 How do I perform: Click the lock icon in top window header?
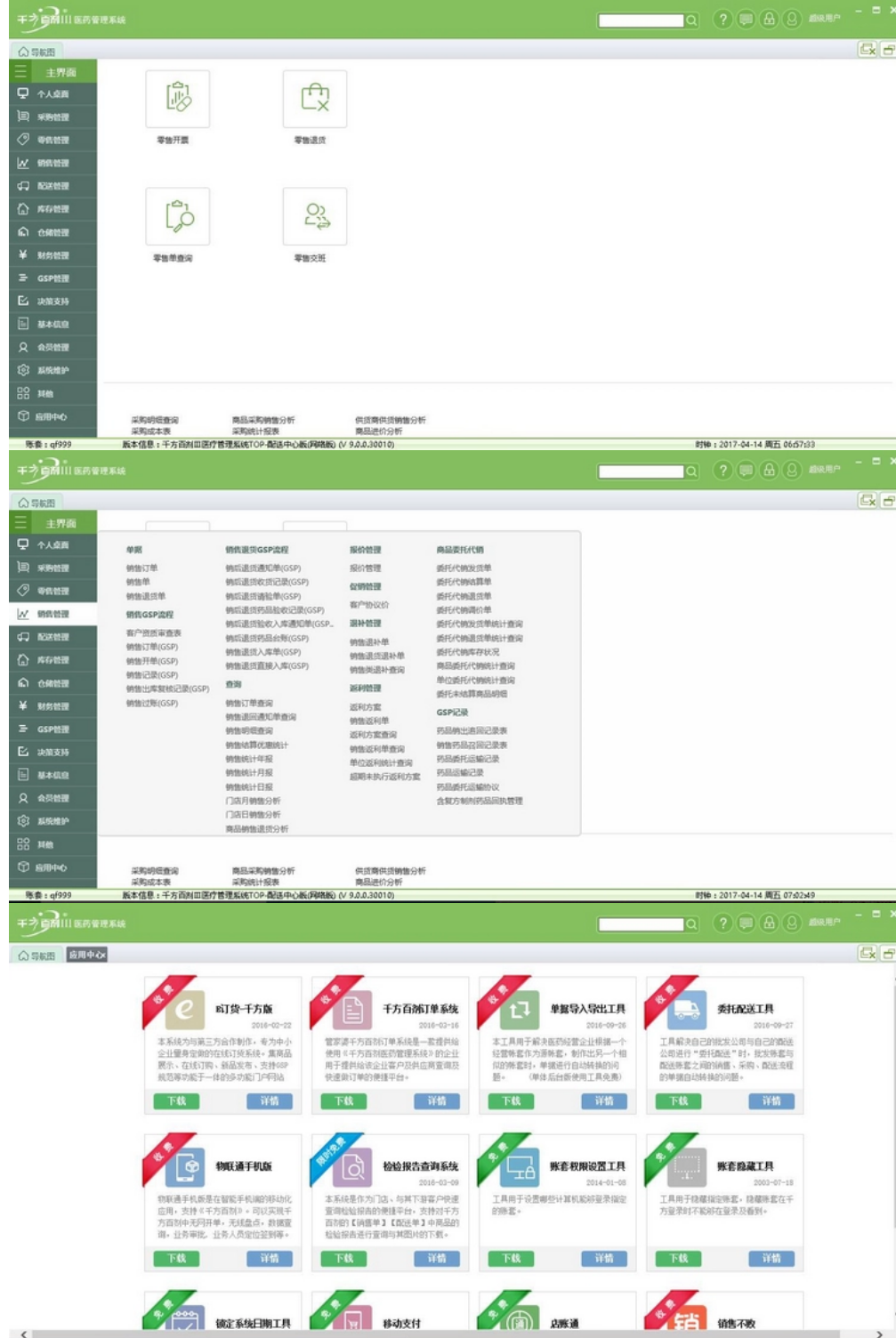point(770,20)
